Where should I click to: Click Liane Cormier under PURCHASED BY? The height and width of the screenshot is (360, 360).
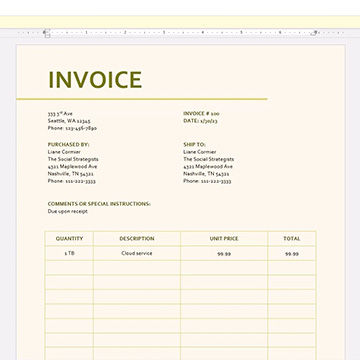(64, 152)
